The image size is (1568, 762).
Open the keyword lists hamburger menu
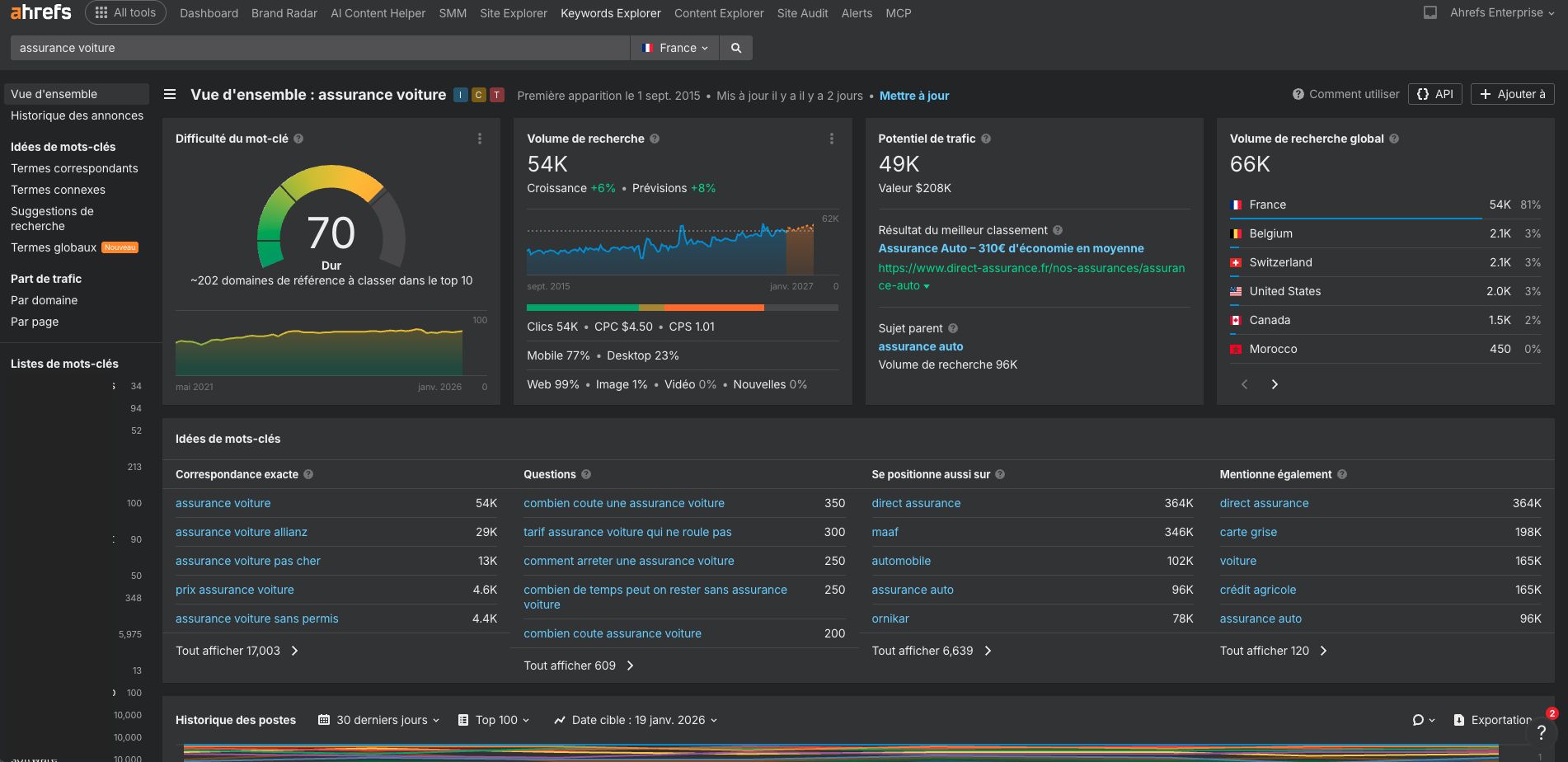coord(169,94)
